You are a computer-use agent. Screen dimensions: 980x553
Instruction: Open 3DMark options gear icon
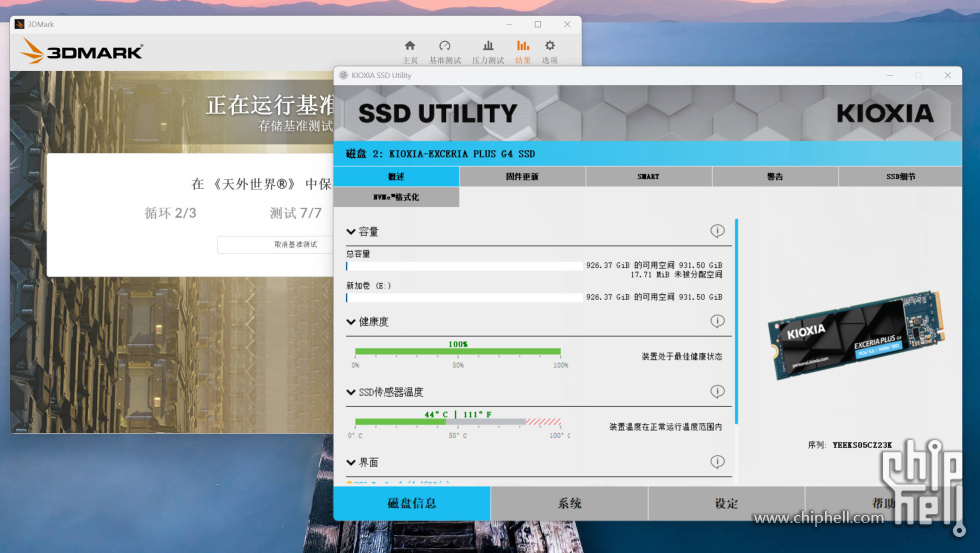coord(549,46)
